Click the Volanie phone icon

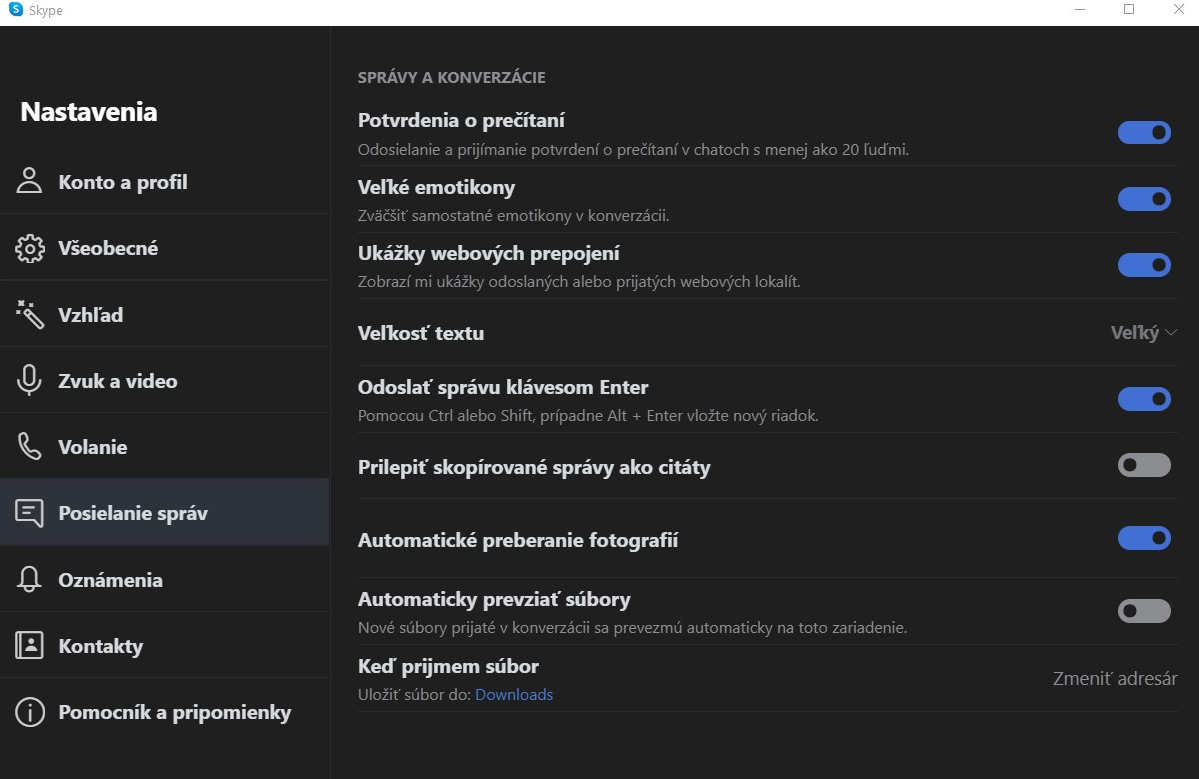click(x=30, y=447)
